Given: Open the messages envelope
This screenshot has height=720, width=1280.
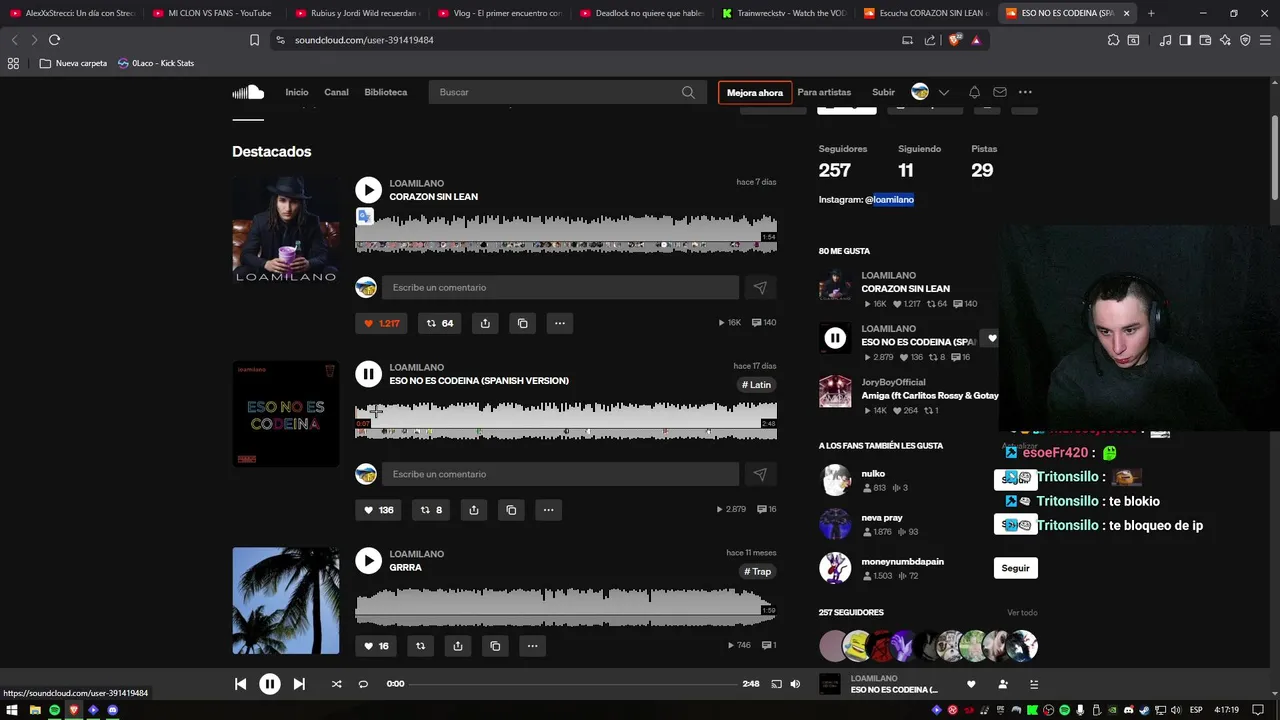Looking at the screenshot, I should (x=1000, y=92).
